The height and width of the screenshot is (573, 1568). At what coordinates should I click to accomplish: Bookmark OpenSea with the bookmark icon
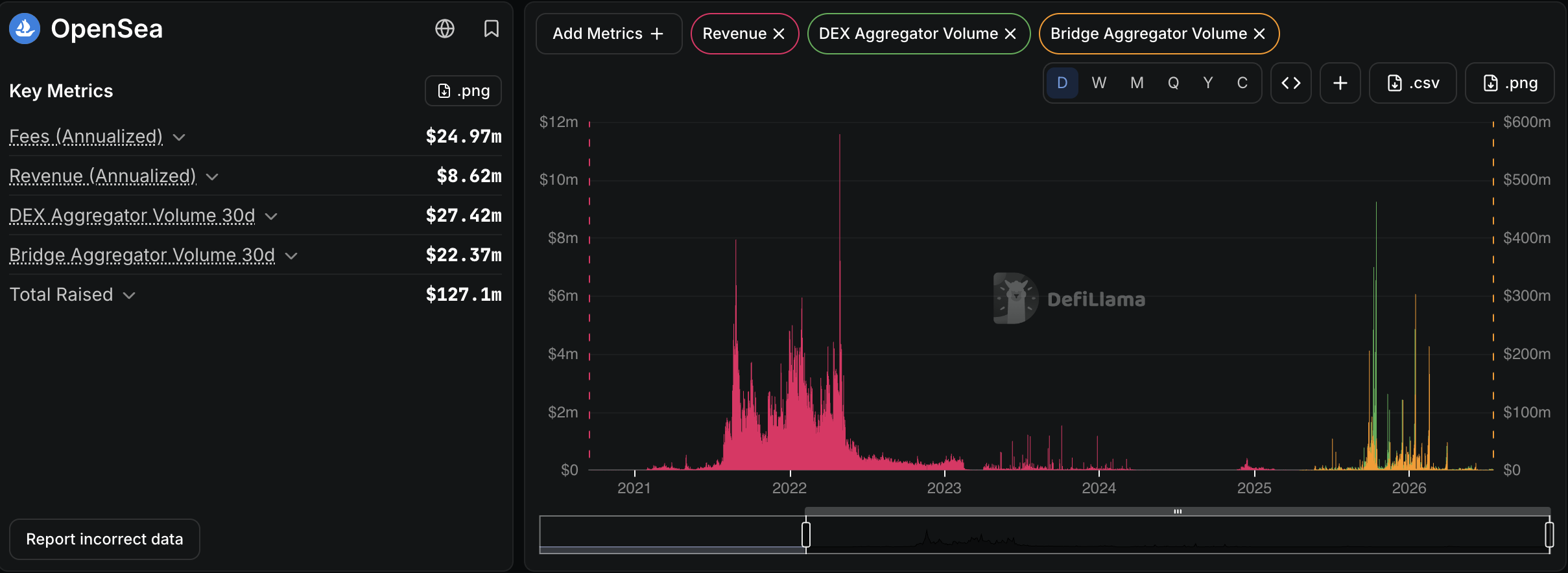[x=492, y=29]
